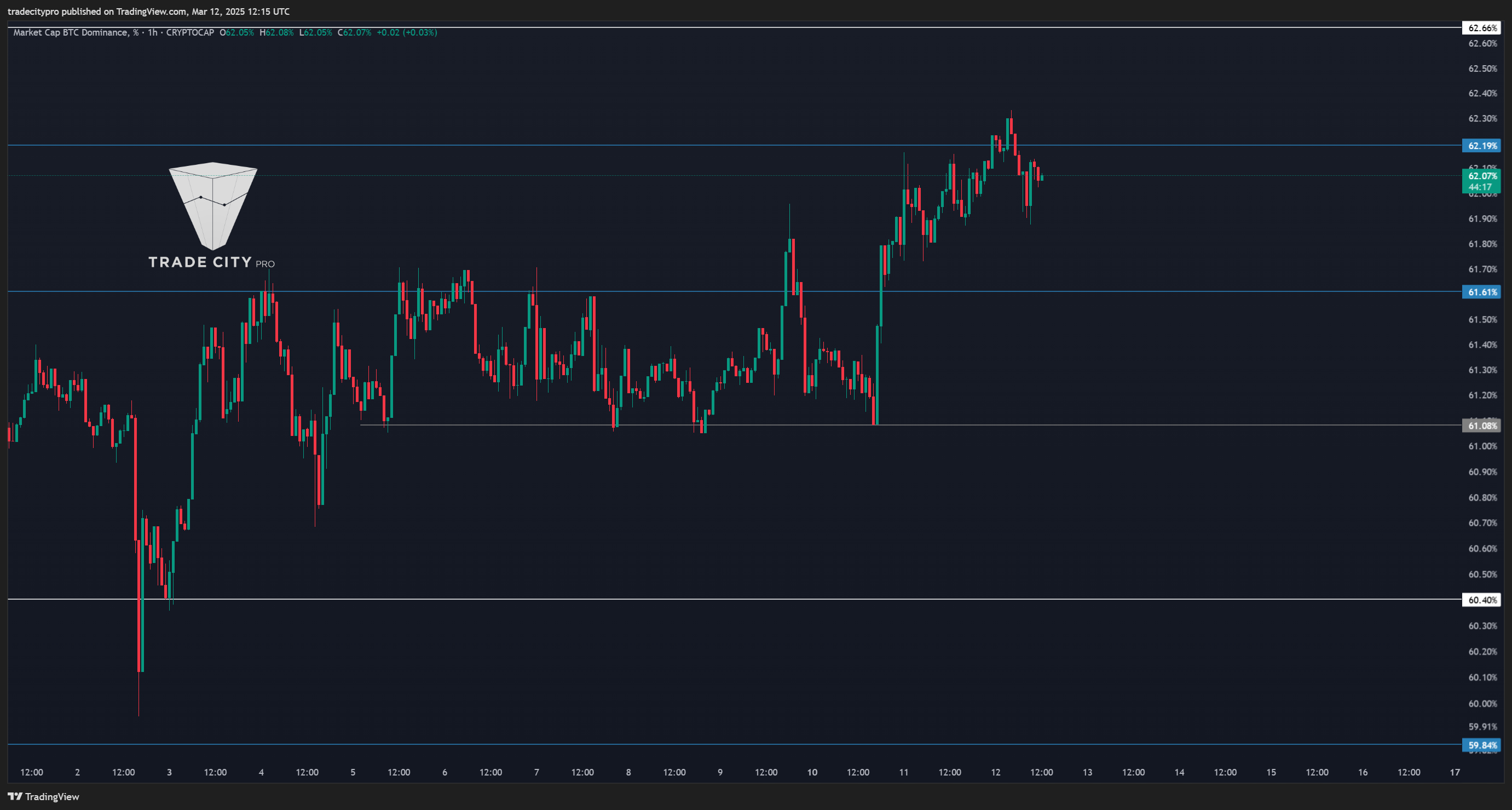Click the close value C62.07%

(355, 33)
